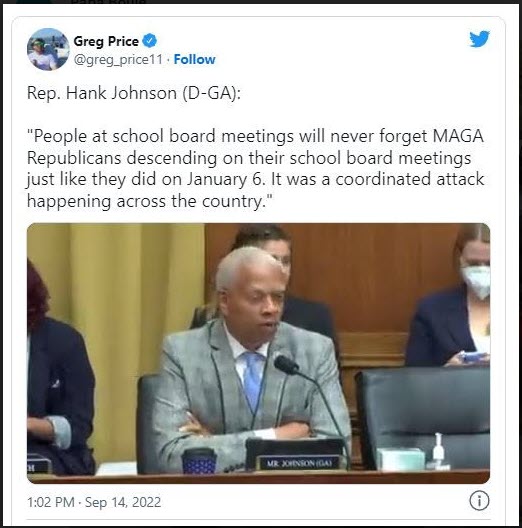
Task: Click the "Rep. Hank Johnson (D-GA):" text line
Action: pyautogui.click(x=134, y=93)
